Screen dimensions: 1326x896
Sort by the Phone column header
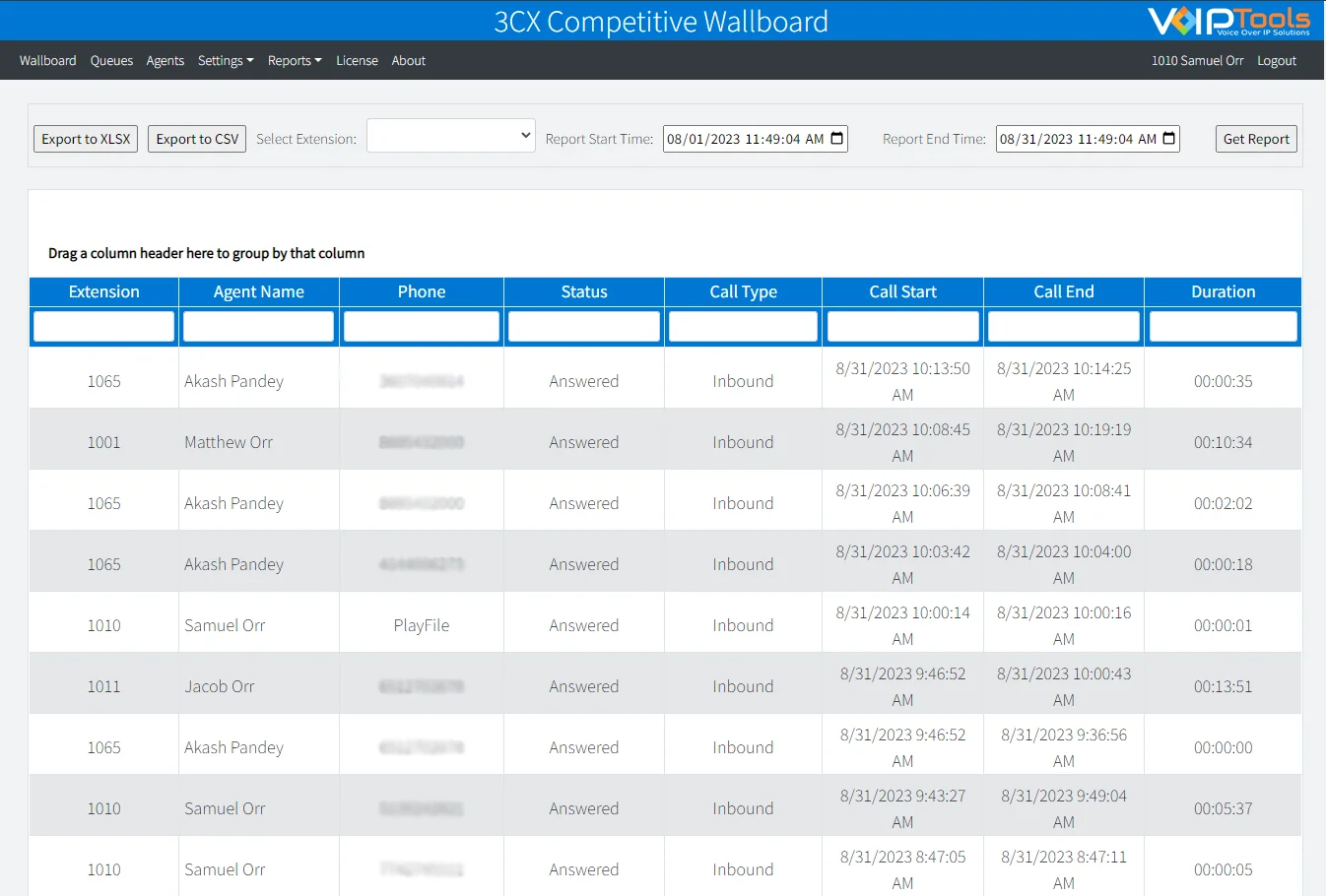click(422, 292)
